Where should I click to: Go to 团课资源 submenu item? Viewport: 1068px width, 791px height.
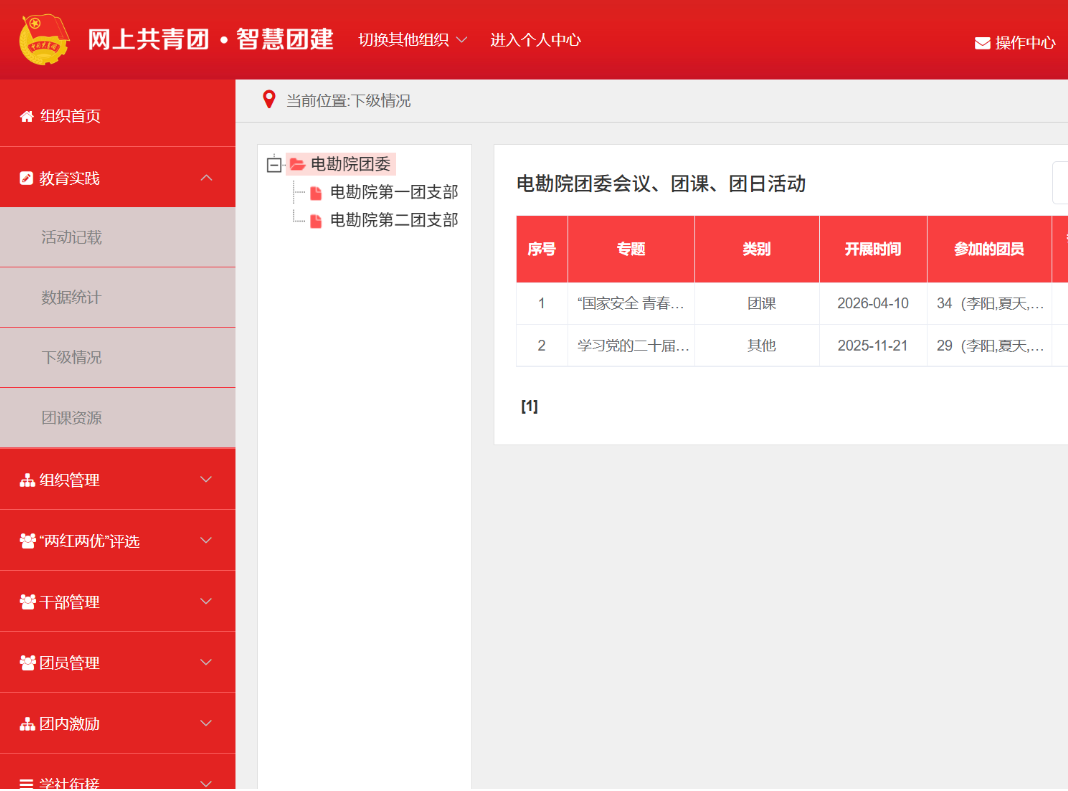tap(71, 418)
